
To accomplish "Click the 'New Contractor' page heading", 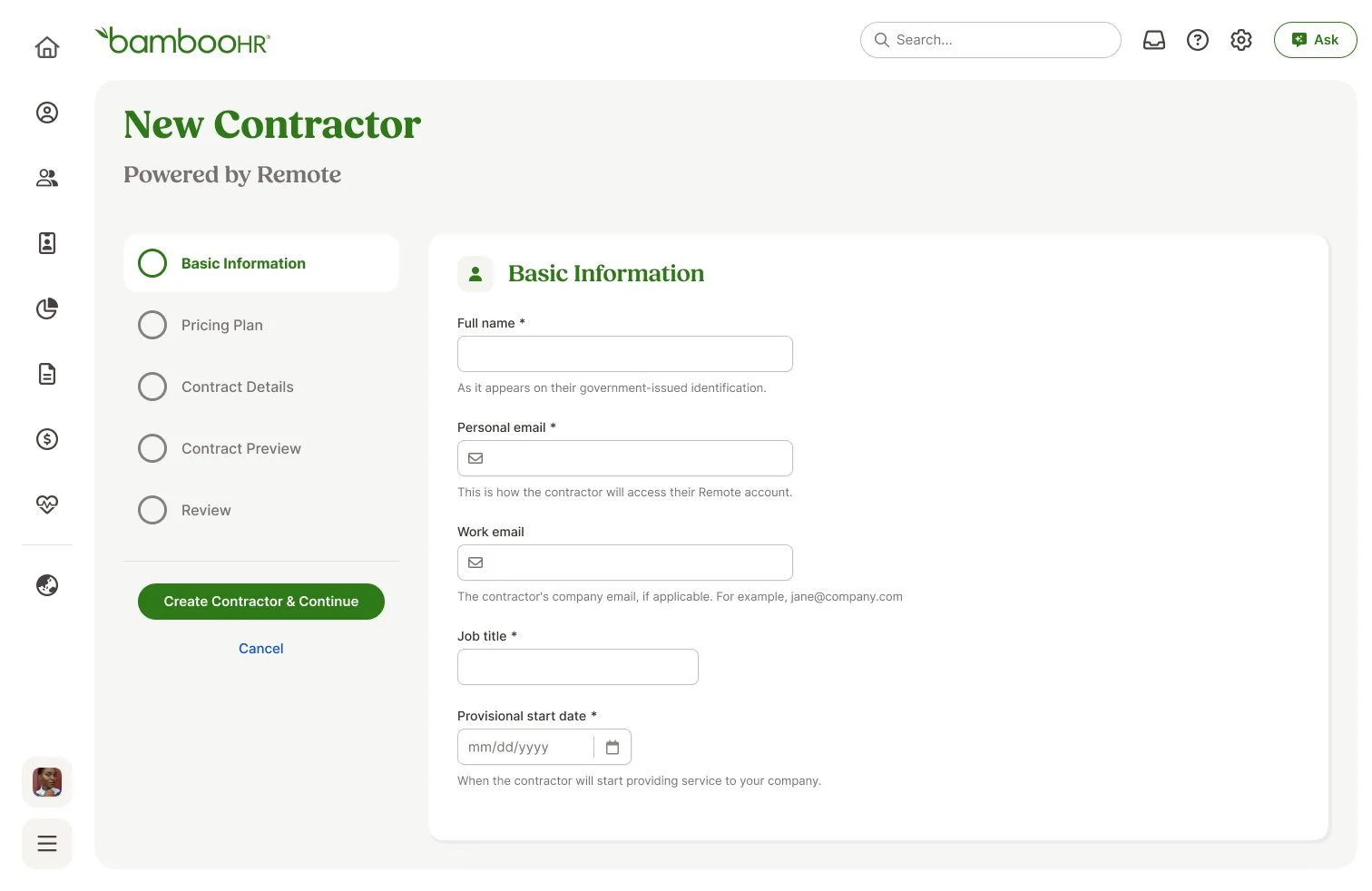I will click(272, 124).
